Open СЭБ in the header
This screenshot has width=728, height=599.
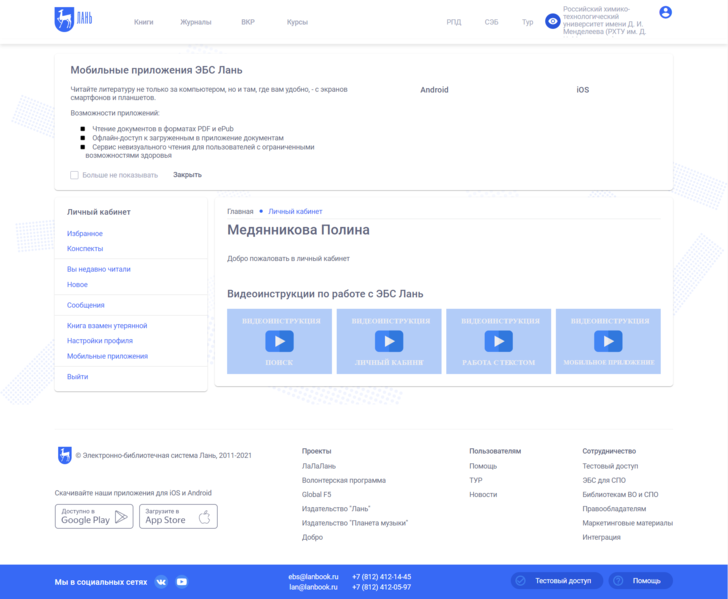click(491, 22)
